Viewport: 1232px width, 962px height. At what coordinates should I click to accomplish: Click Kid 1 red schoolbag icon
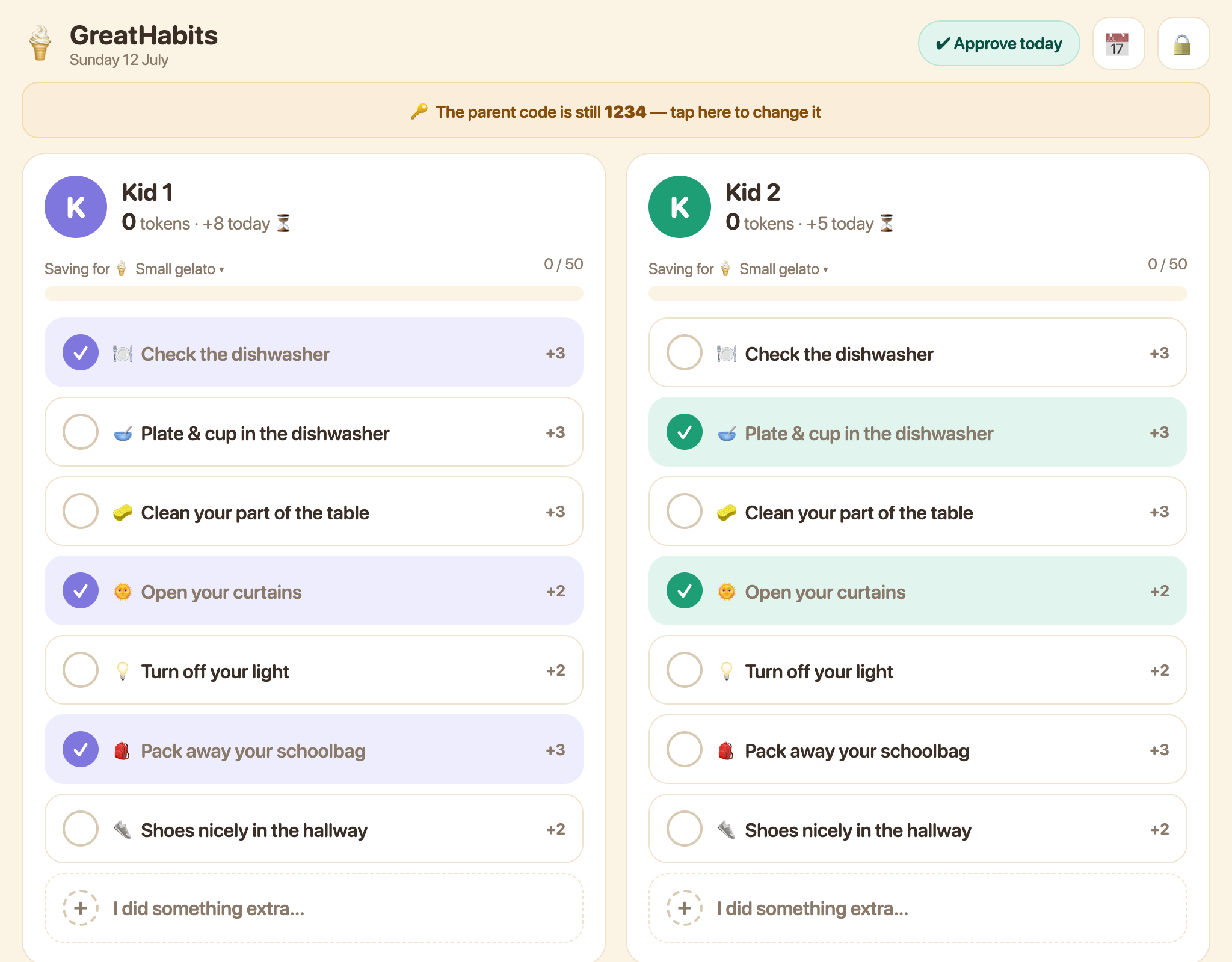click(x=123, y=750)
